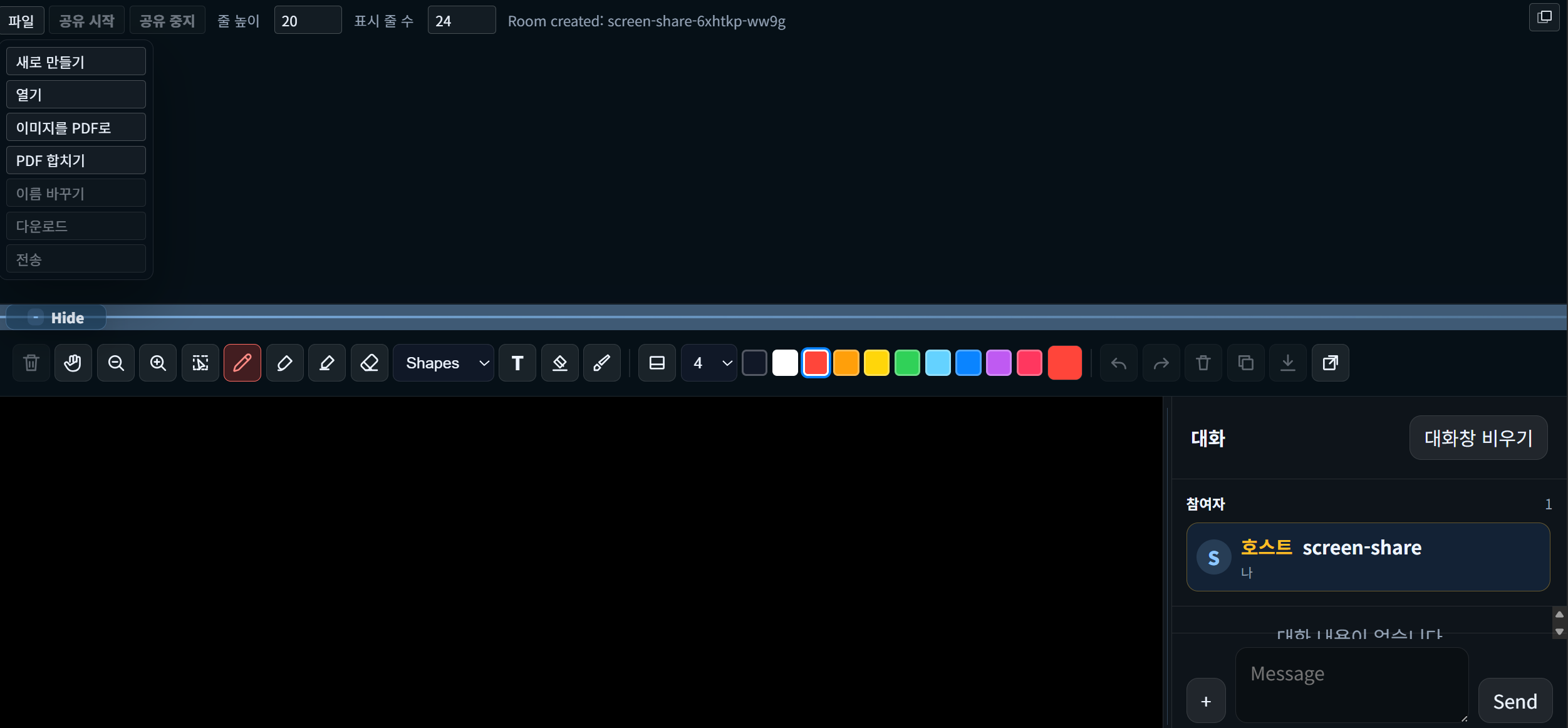Screen dimensions: 1568x728
Task: Click the leftmost trash icon in the drawing toolbar
Action: (31, 363)
